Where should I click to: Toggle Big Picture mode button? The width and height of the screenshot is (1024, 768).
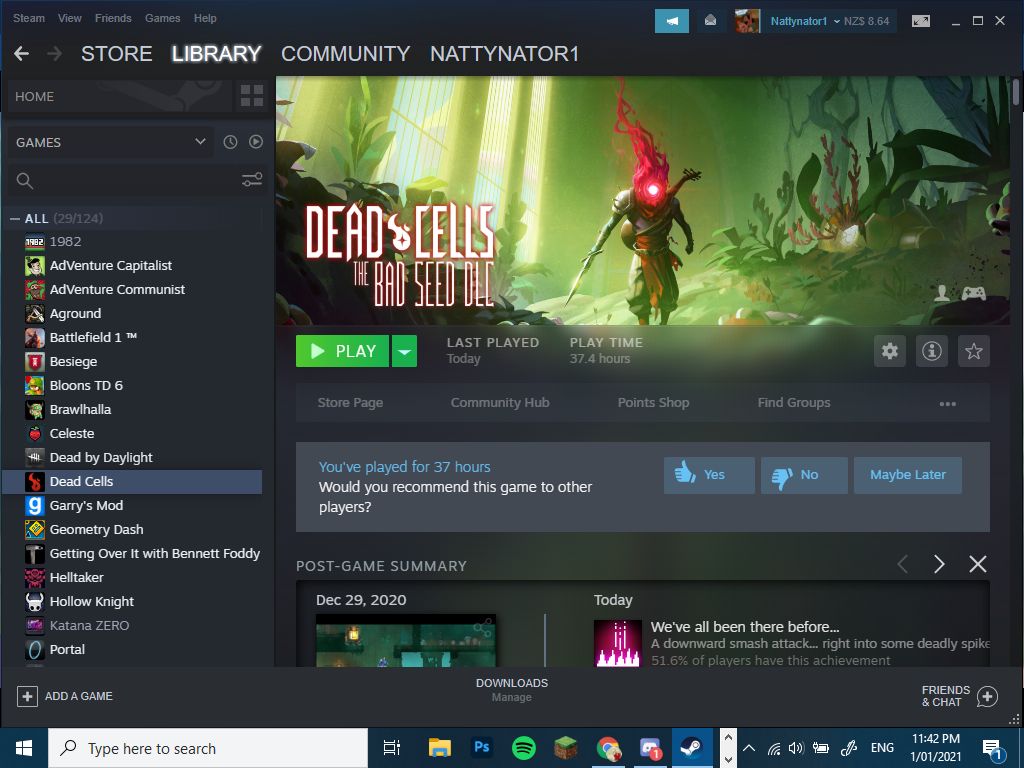click(x=920, y=21)
